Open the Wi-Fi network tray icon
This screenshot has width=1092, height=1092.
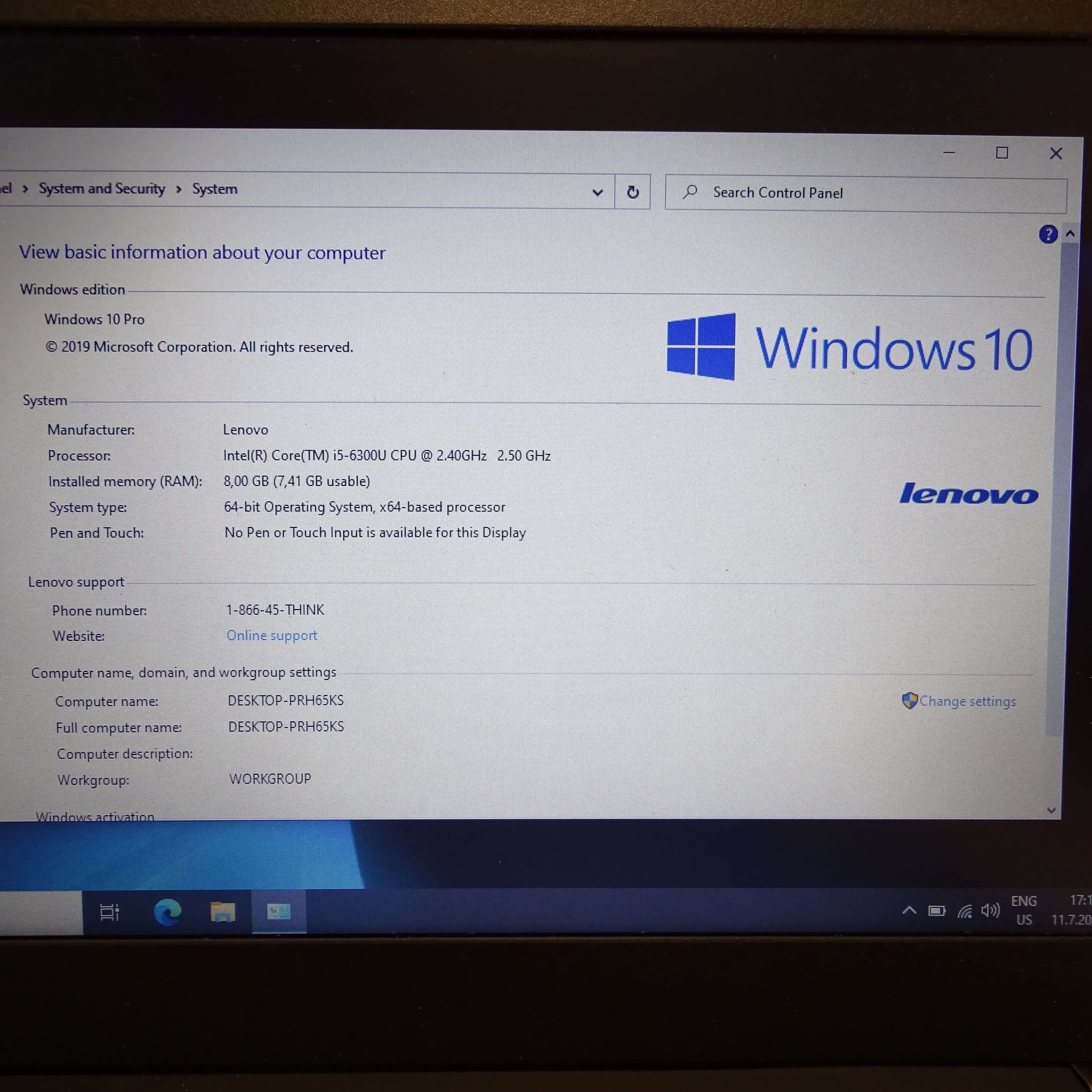point(965,911)
